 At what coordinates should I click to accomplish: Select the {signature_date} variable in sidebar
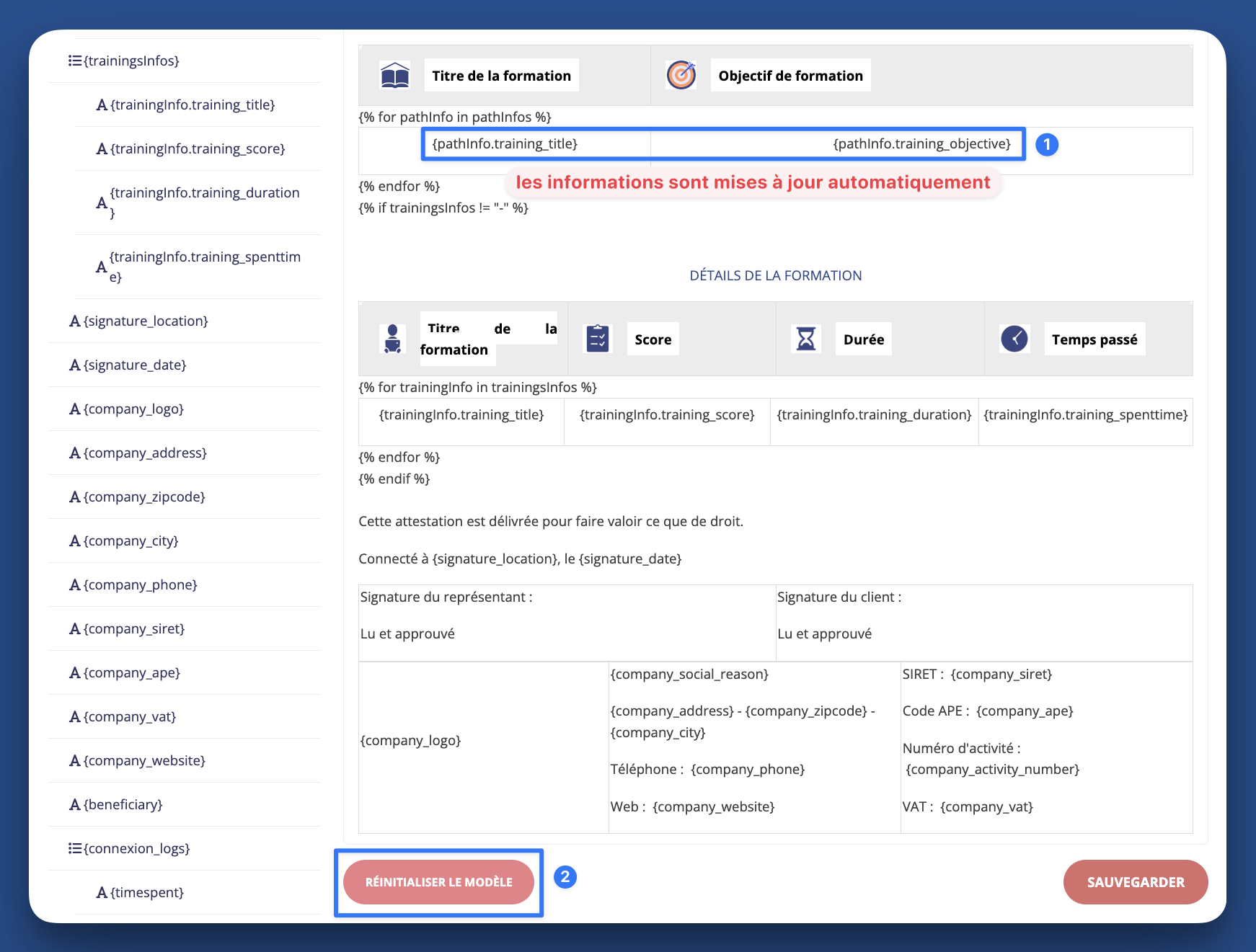133,365
